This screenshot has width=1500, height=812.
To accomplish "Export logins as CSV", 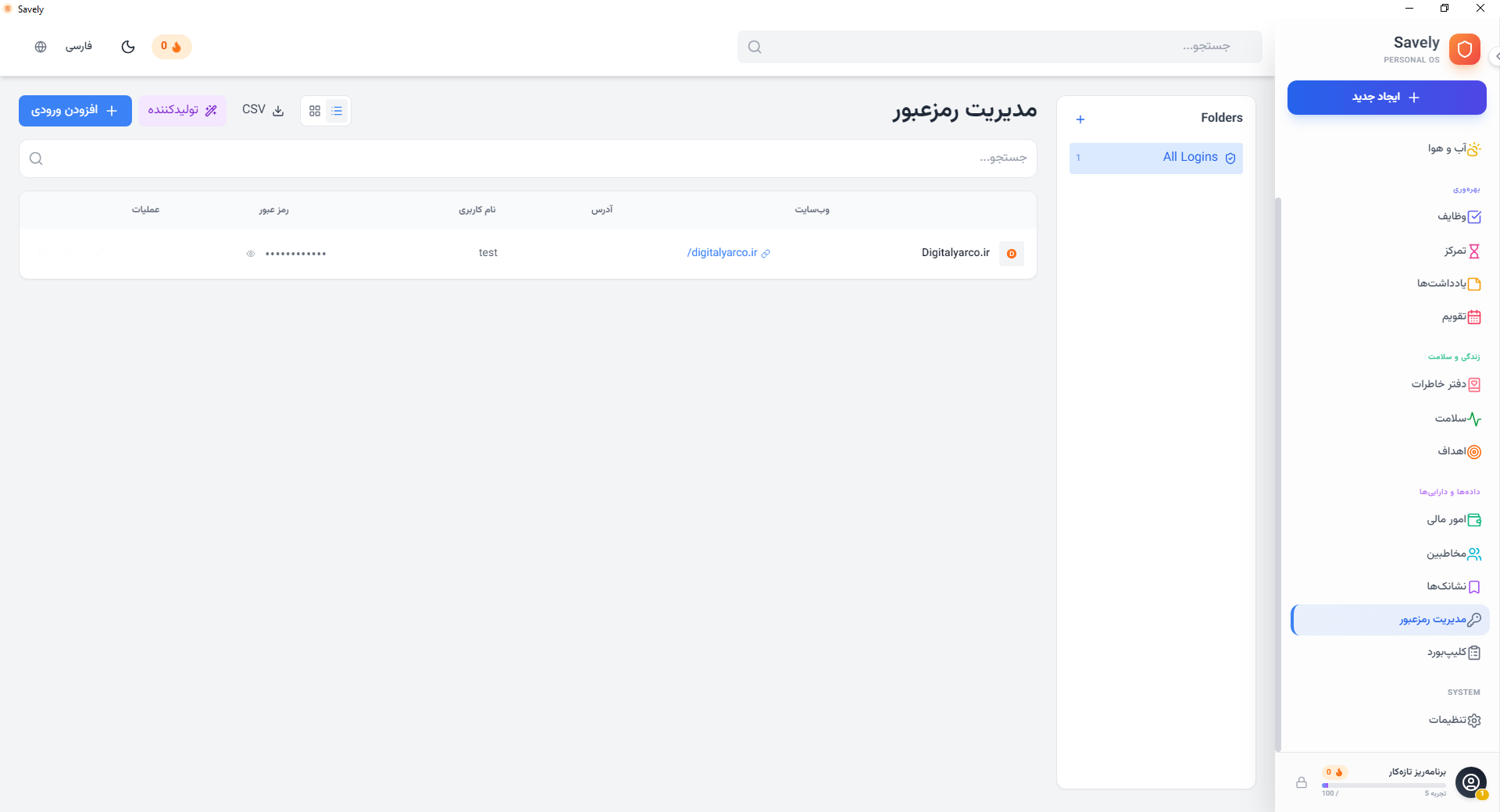I will point(263,110).
